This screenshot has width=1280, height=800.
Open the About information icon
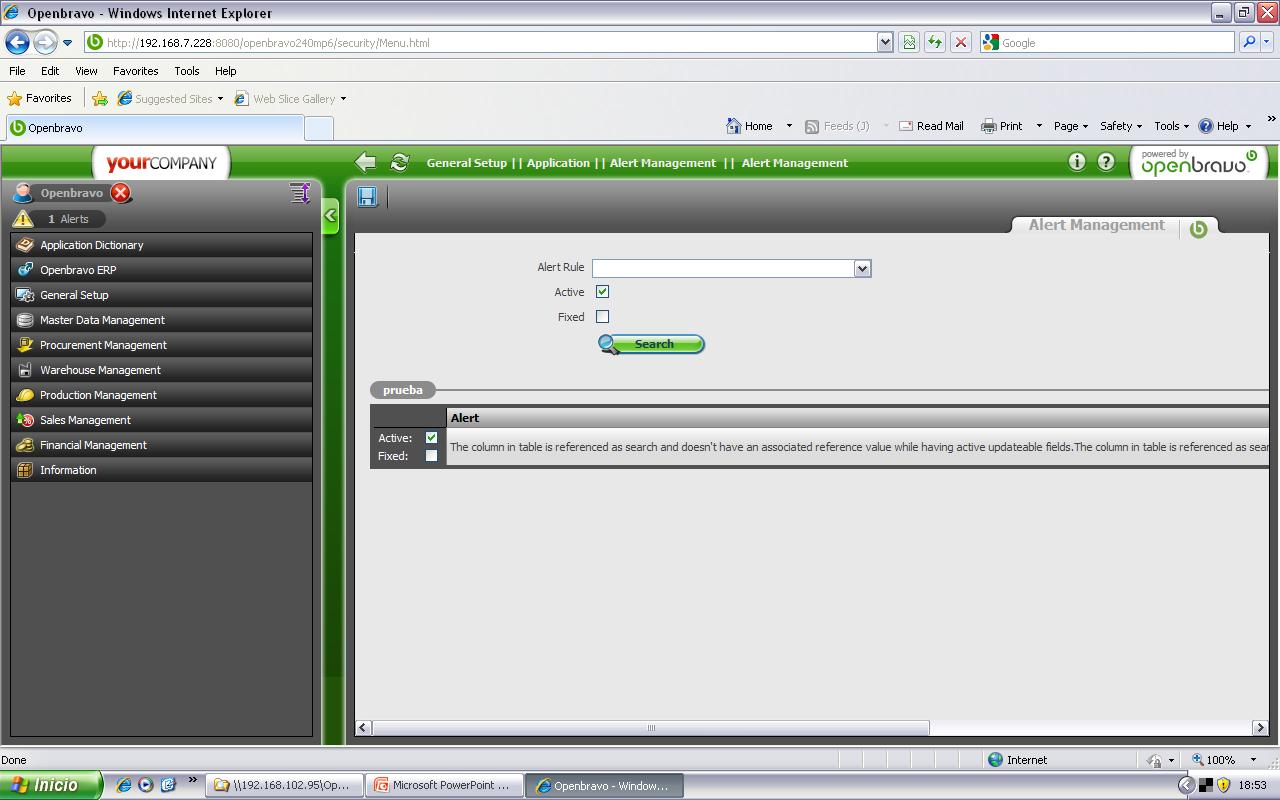point(1077,162)
